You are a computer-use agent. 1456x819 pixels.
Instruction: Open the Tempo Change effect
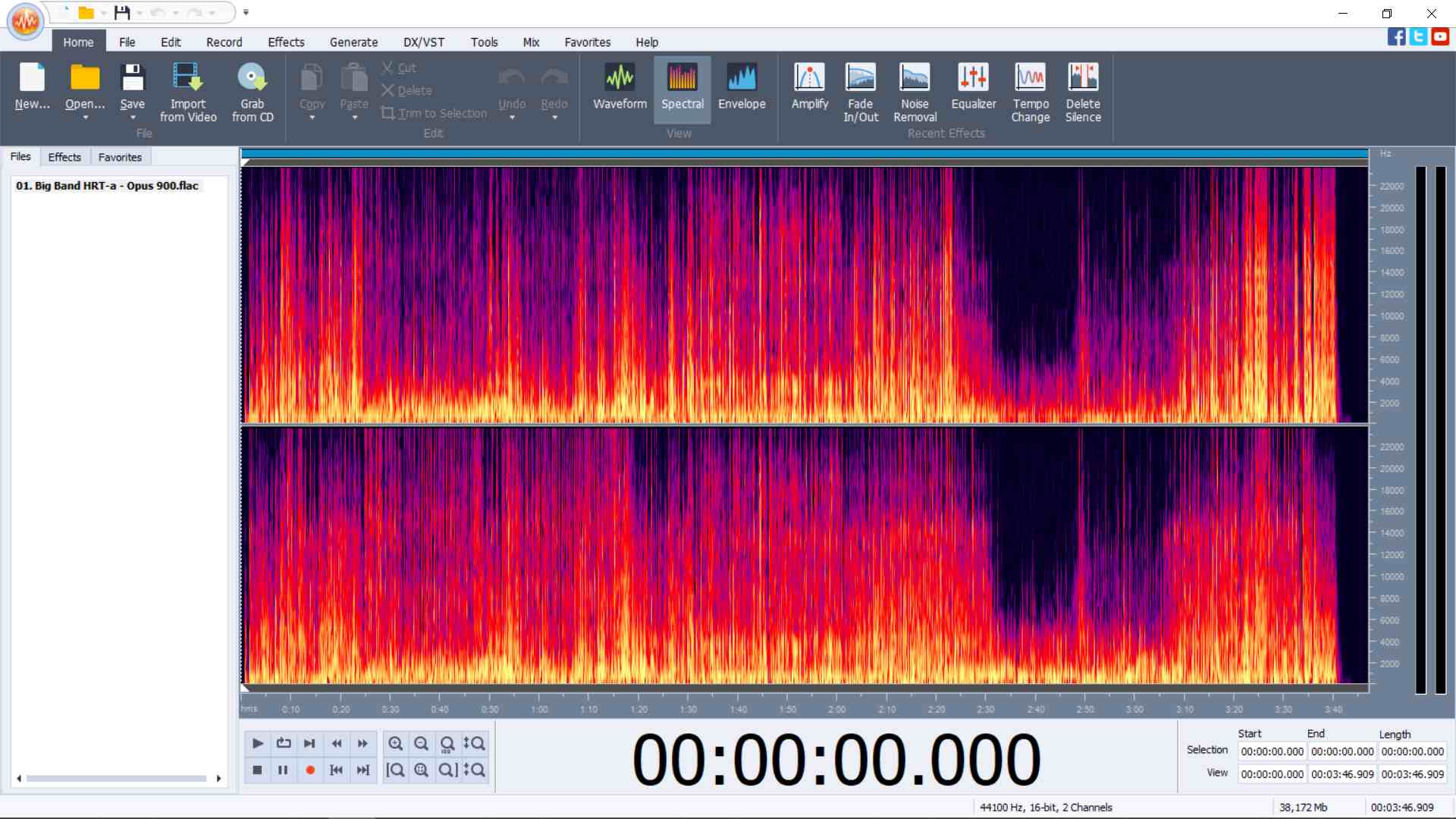(x=1030, y=89)
